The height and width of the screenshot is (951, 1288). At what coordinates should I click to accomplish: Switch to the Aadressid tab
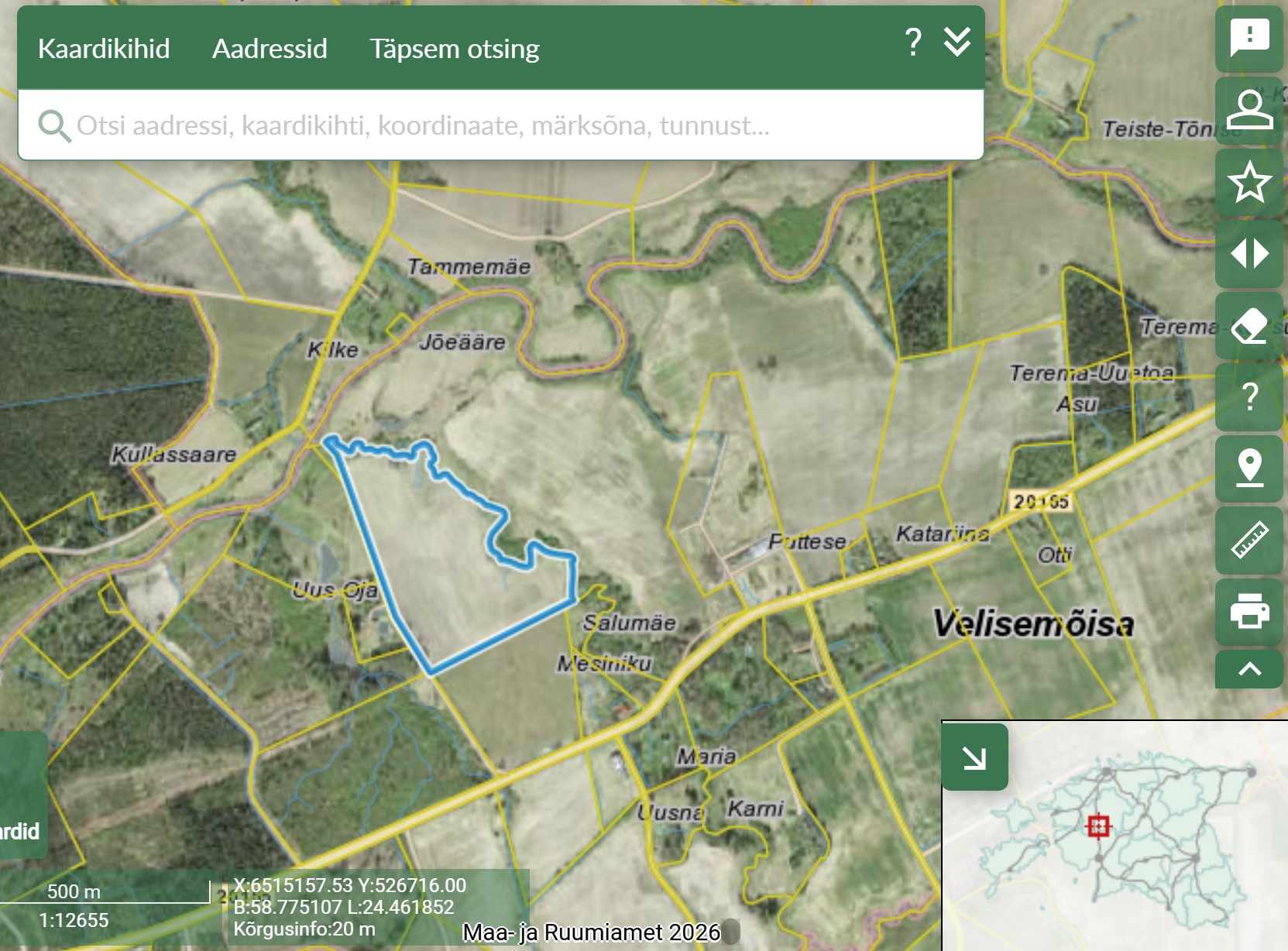point(270,49)
